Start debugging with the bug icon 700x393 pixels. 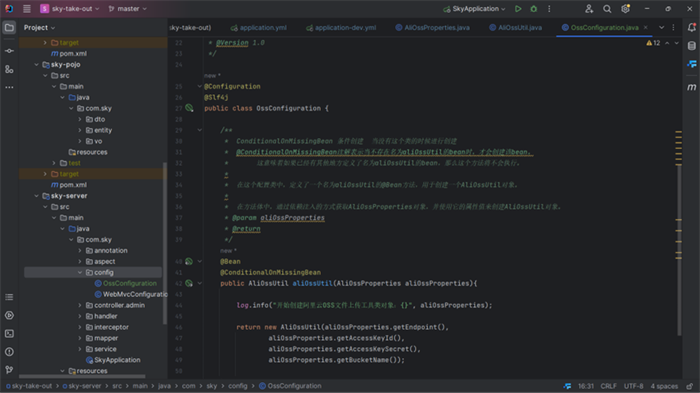533,8
